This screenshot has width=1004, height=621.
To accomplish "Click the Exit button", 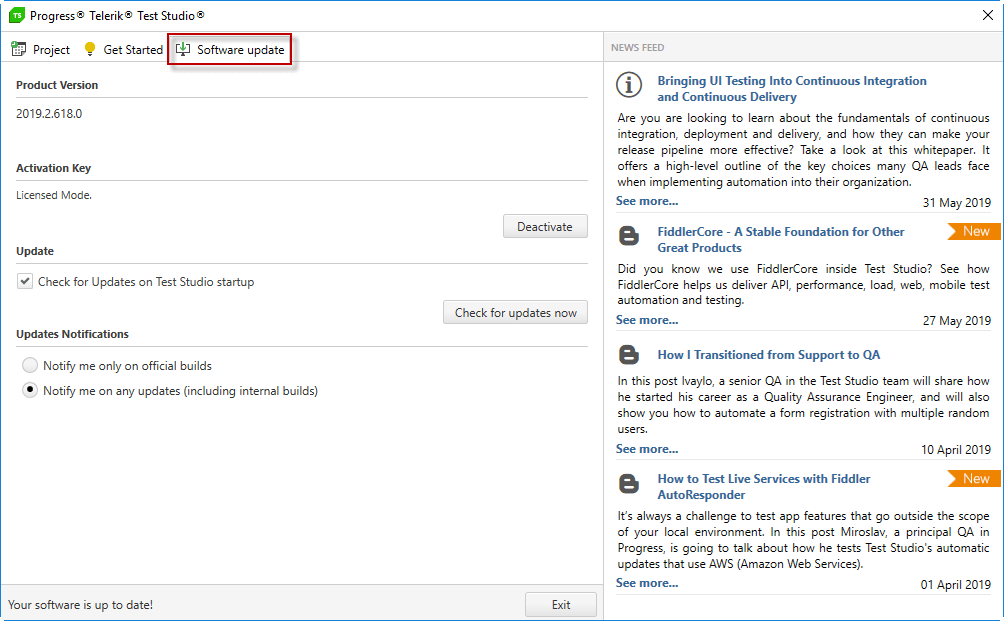I will pyautogui.click(x=561, y=604).
